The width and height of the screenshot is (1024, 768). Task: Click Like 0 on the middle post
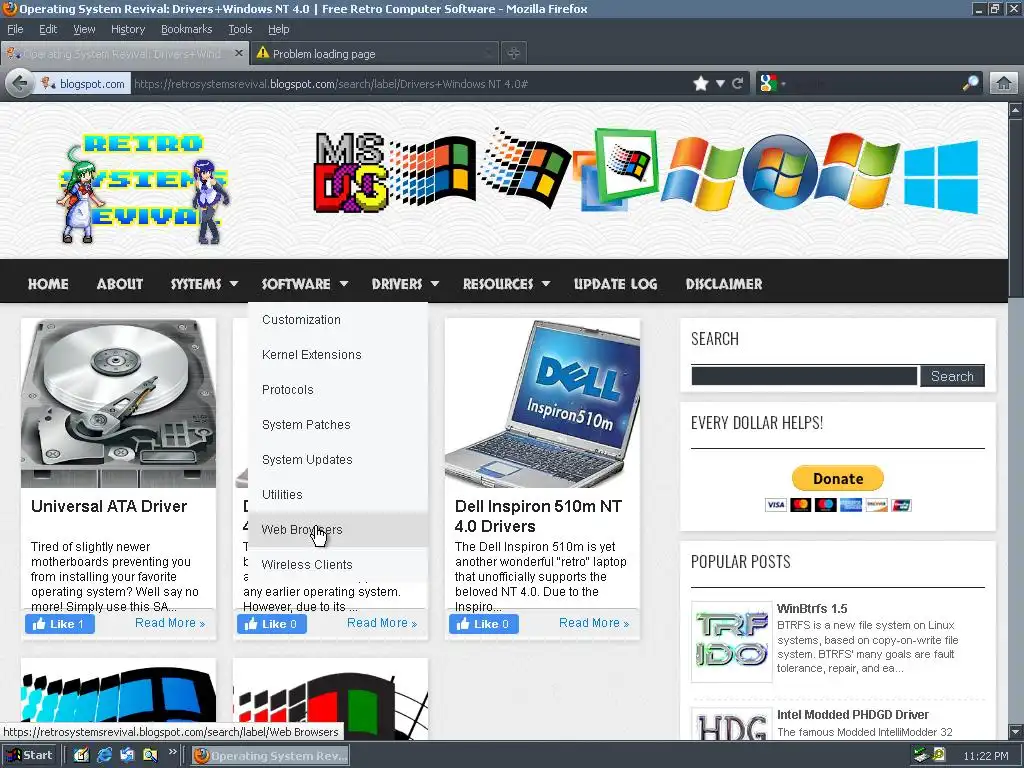(272, 624)
